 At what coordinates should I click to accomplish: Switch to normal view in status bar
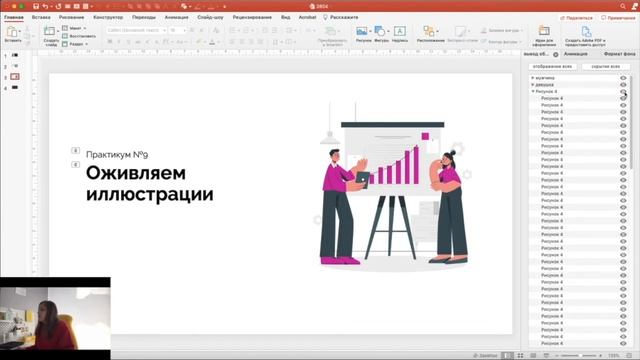(x=507, y=356)
